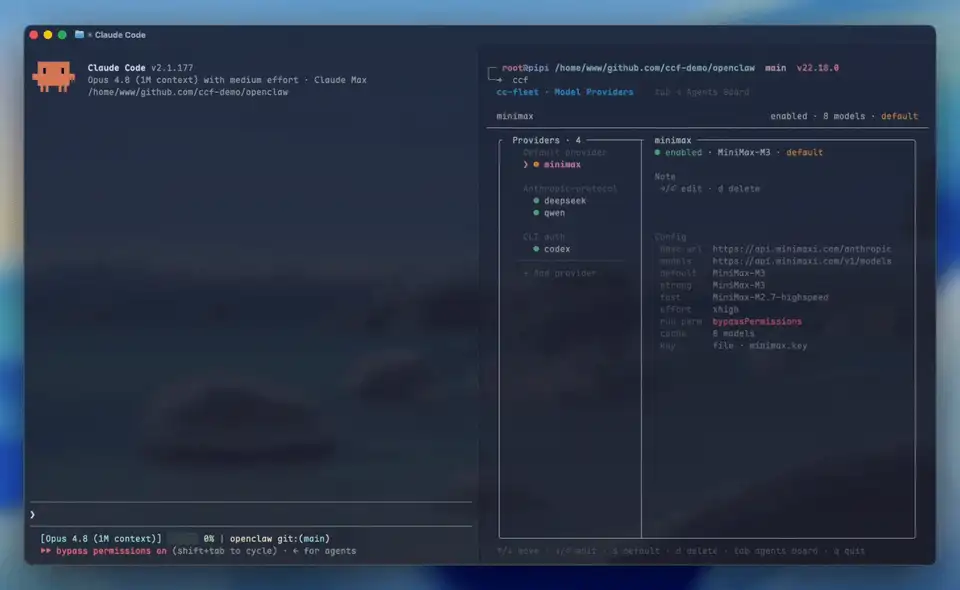Click the 'bypass permissions on' status text

(111, 551)
